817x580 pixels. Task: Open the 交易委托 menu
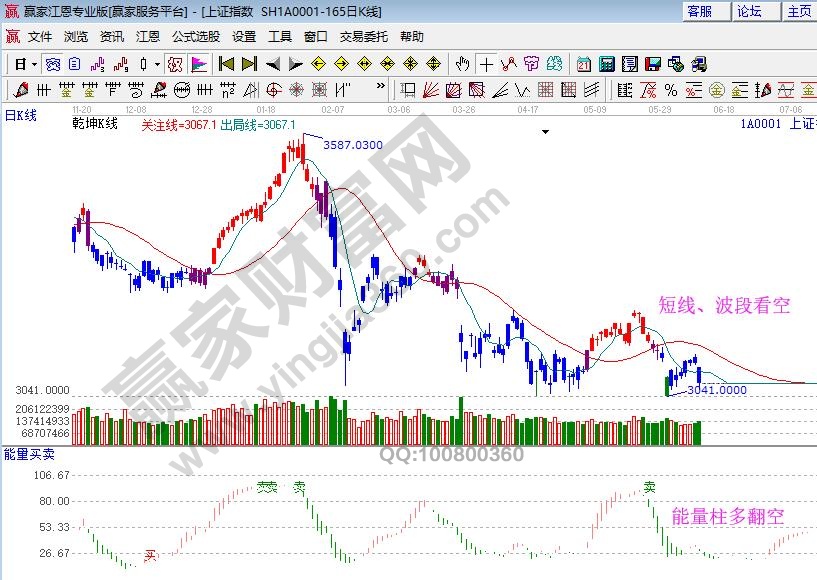[x=363, y=37]
